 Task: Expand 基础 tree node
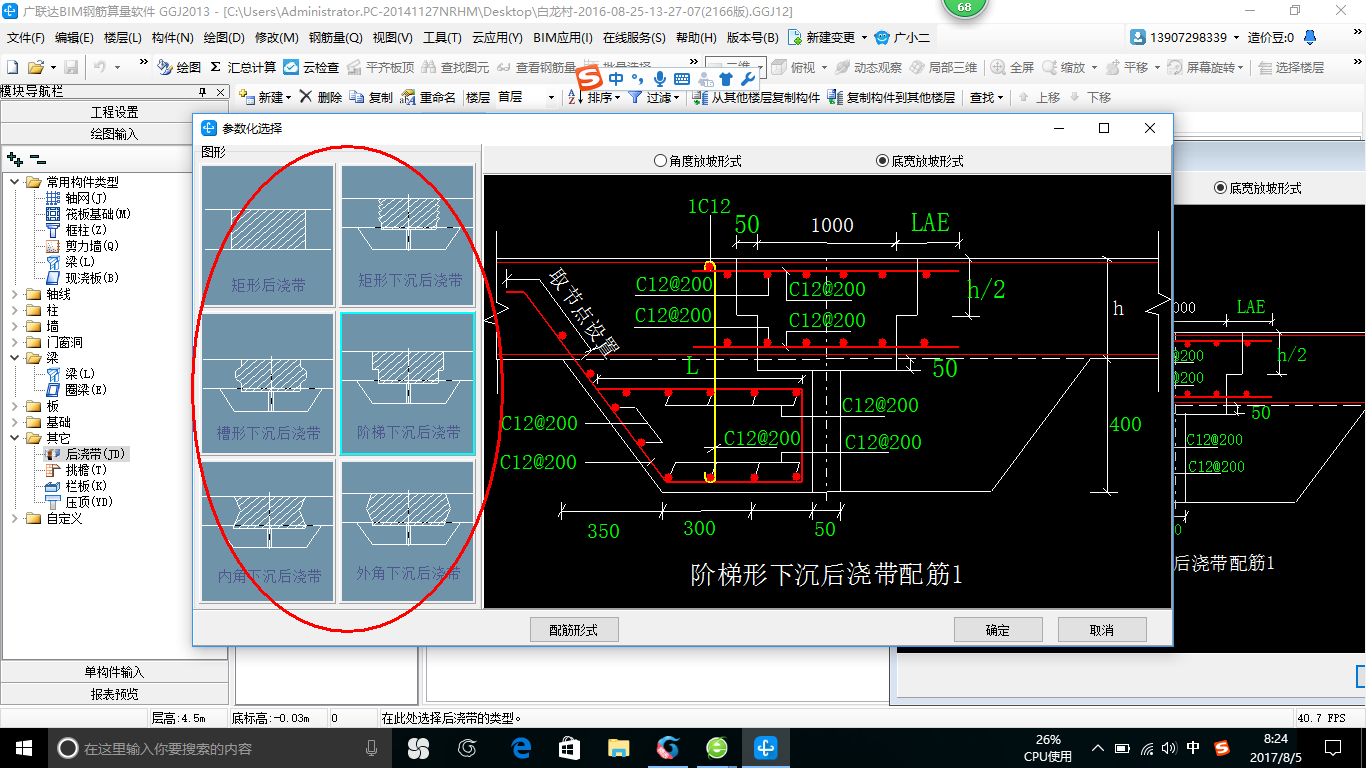[x=16, y=422]
